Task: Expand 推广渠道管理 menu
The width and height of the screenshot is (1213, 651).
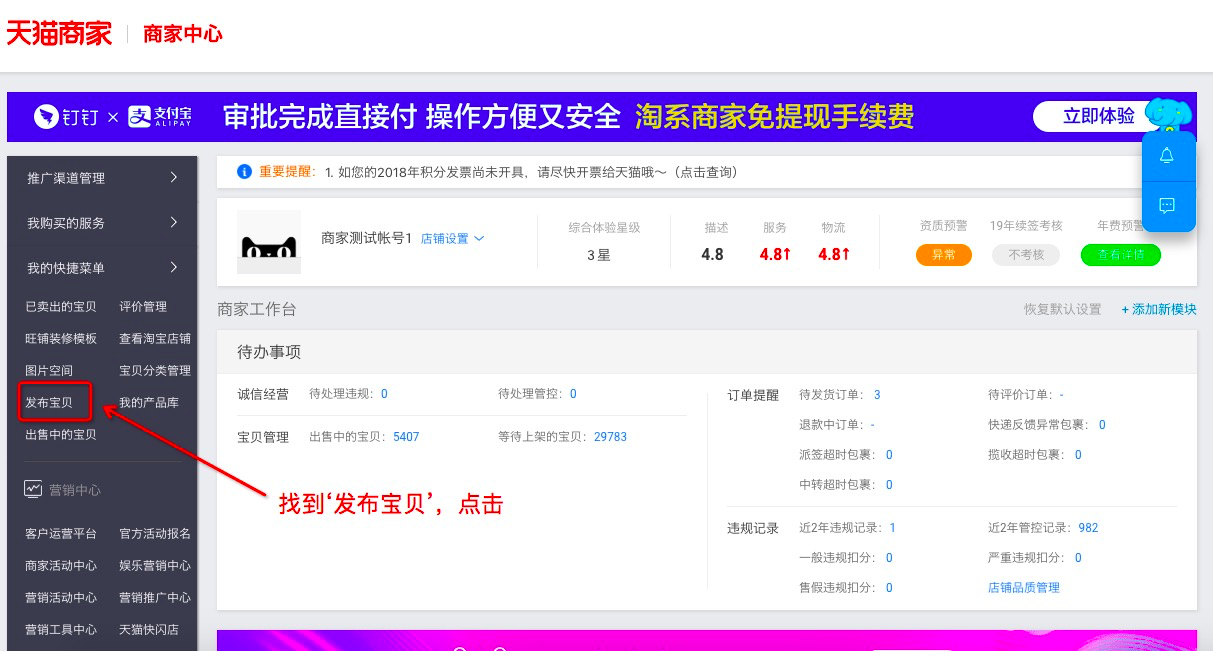Action: click(x=103, y=178)
